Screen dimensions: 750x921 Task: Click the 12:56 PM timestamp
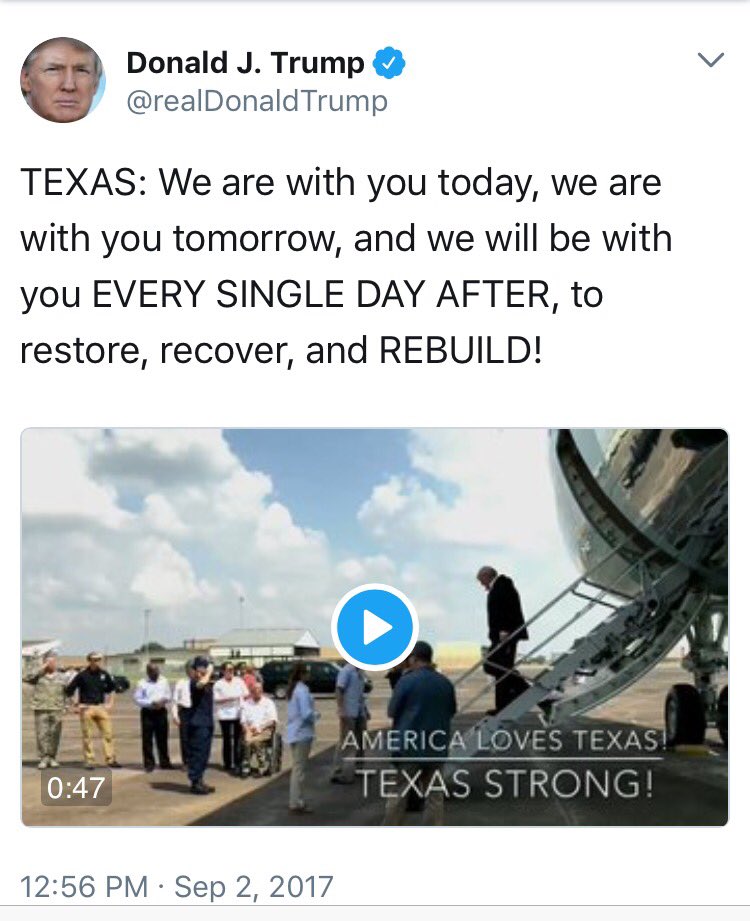click(x=84, y=886)
